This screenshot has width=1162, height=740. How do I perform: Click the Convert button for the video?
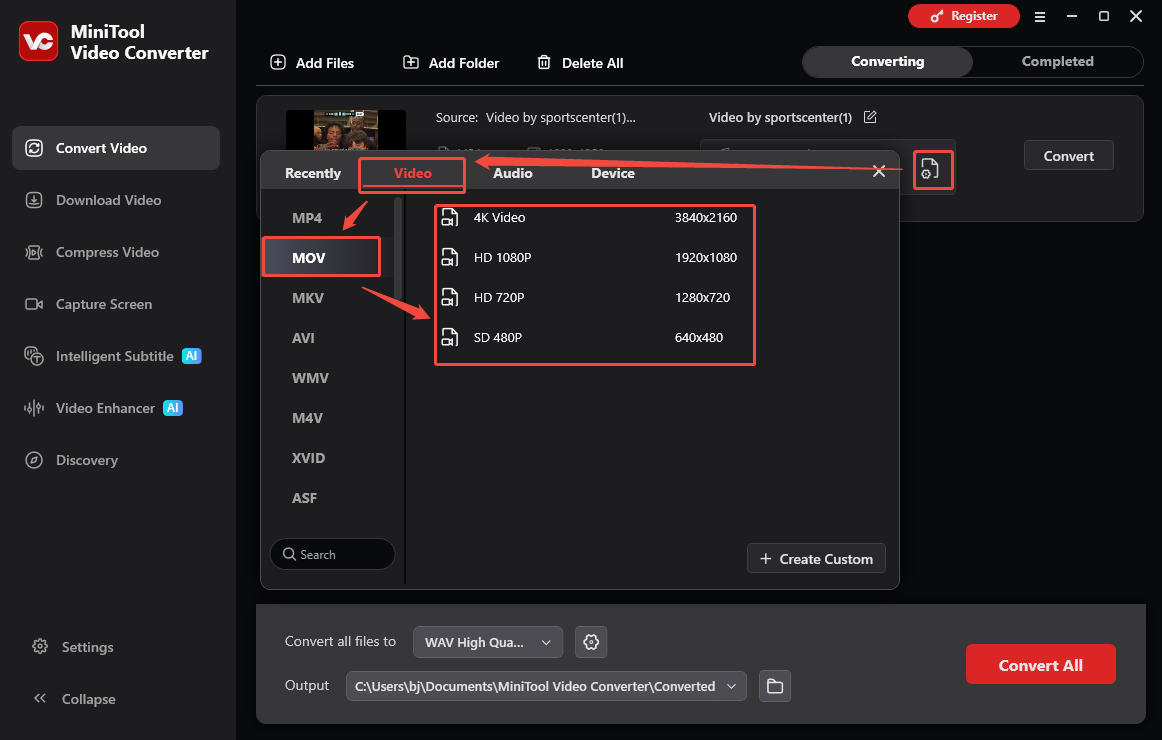(1069, 156)
